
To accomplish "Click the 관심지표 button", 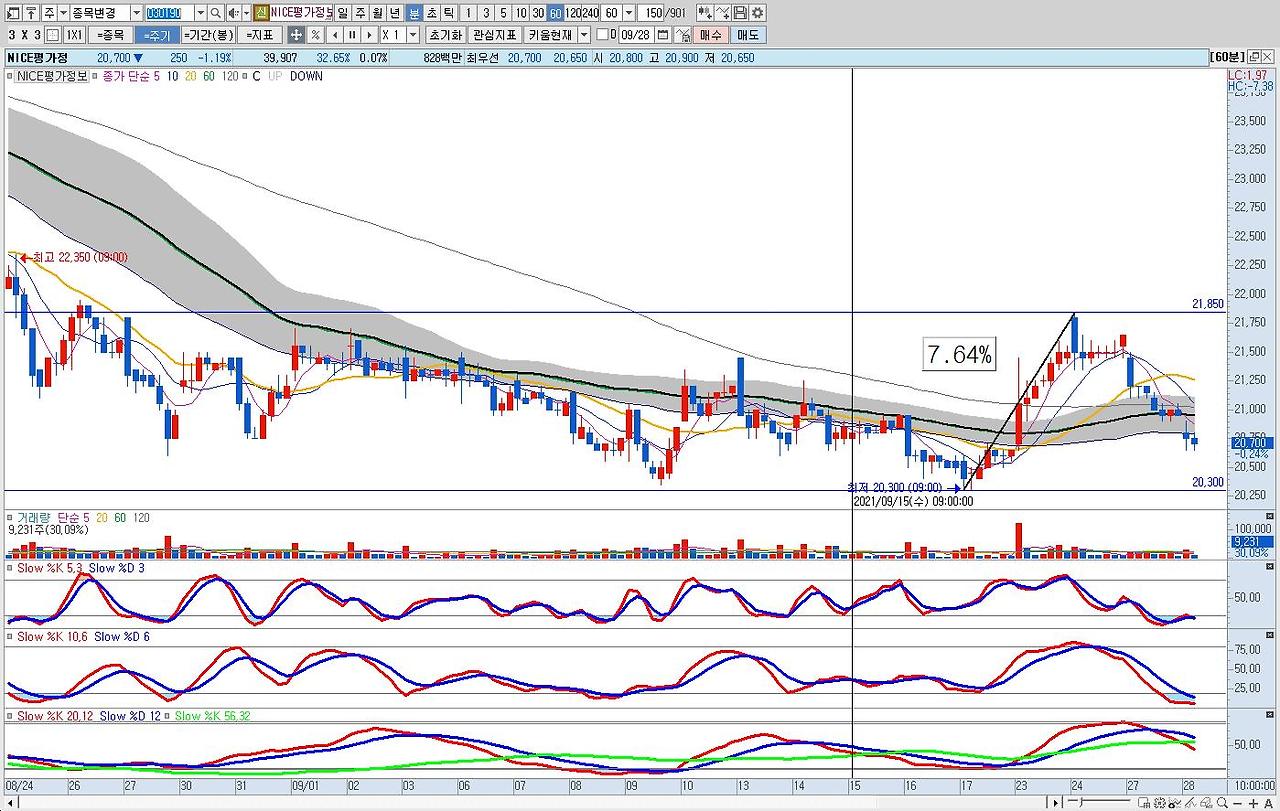I will (x=494, y=35).
